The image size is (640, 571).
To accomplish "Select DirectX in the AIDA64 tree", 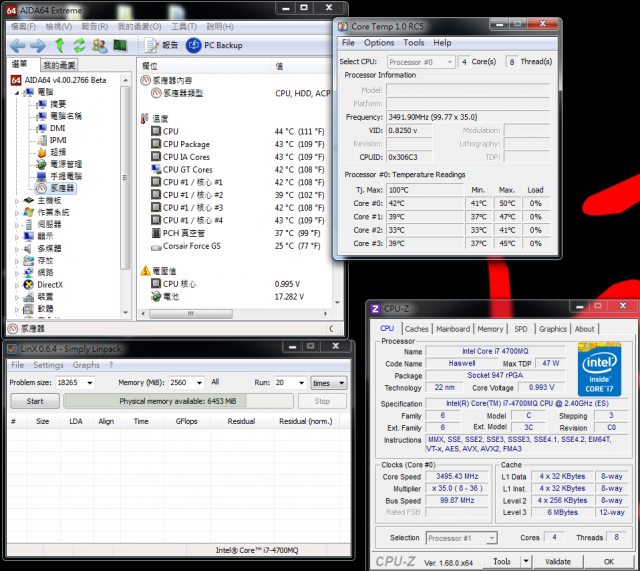I will click(49, 284).
